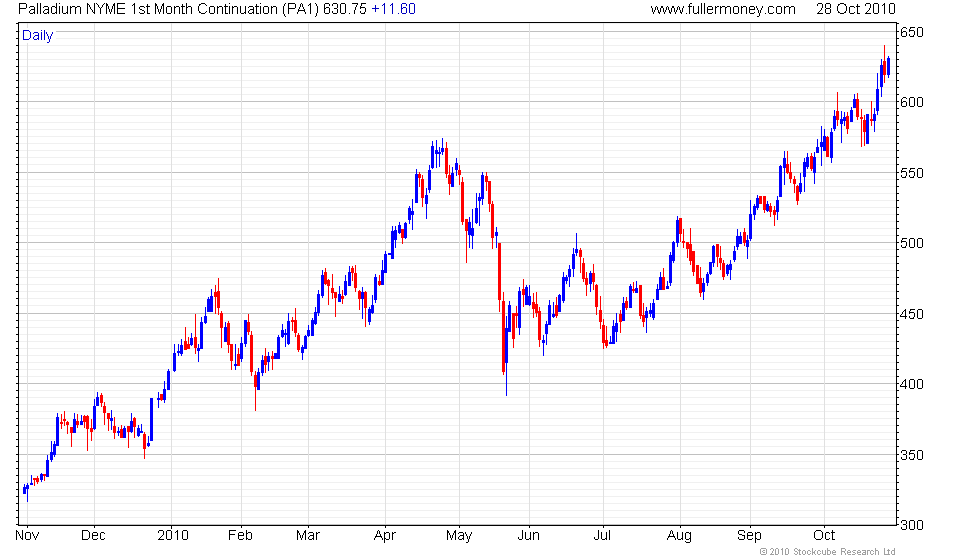Click the 550 price axis label
This screenshot has height=560, width=980.
pos(911,173)
